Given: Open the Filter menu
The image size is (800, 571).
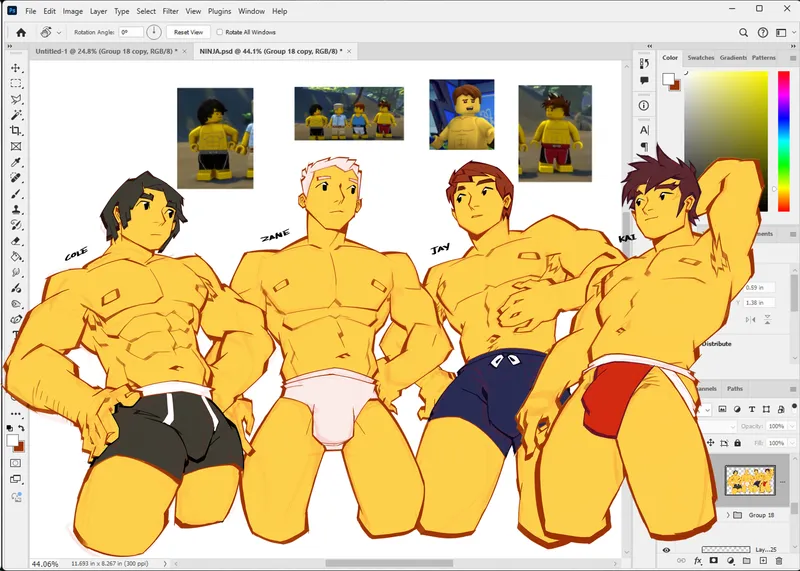Looking at the screenshot, I should coord(170,11).
